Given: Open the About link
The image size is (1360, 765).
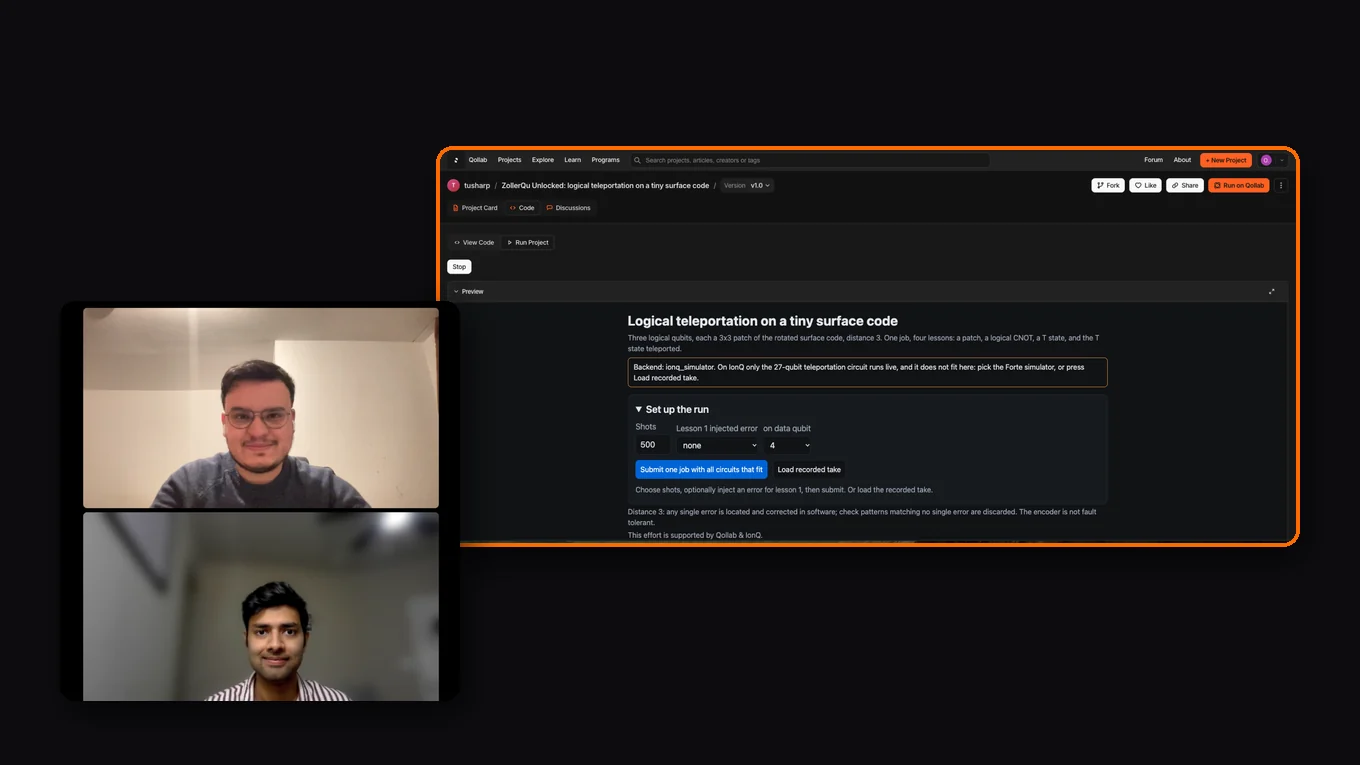Looking at the screenshot, I should pyautogui.click(x=1182, y=160).
